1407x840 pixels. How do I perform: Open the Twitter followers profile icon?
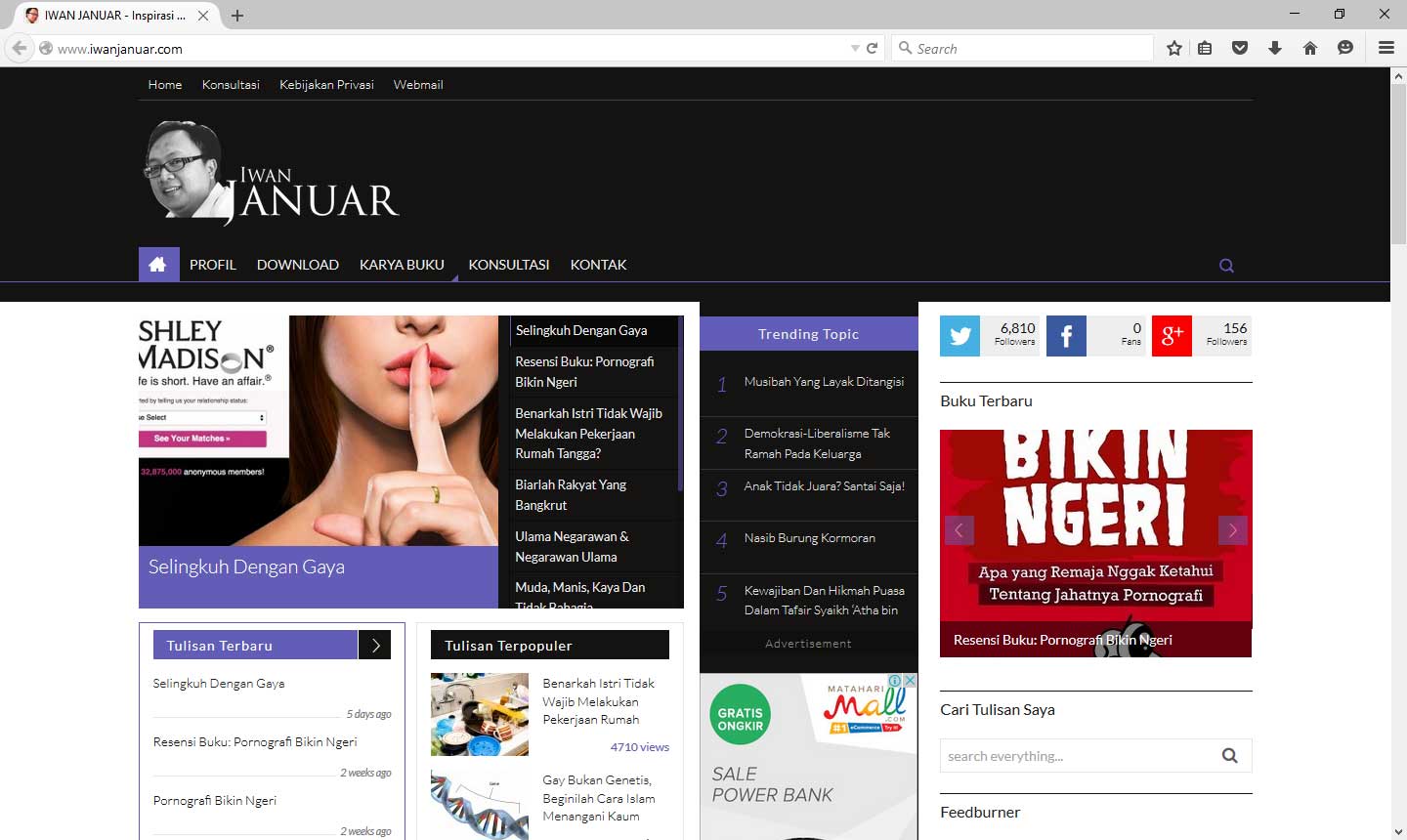point(959,336)
